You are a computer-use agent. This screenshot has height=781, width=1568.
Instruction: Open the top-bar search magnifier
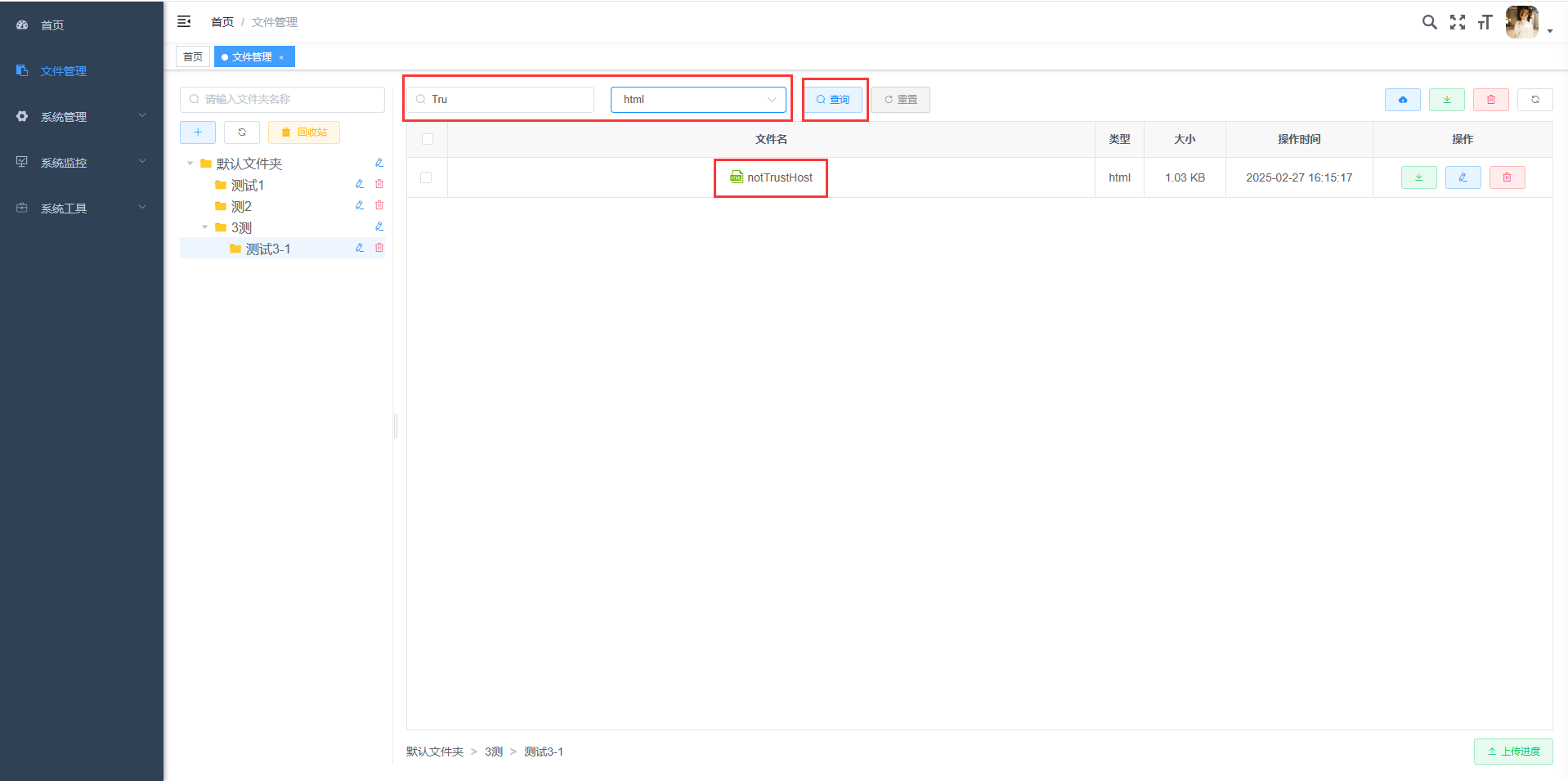[x=1429, y=22]
